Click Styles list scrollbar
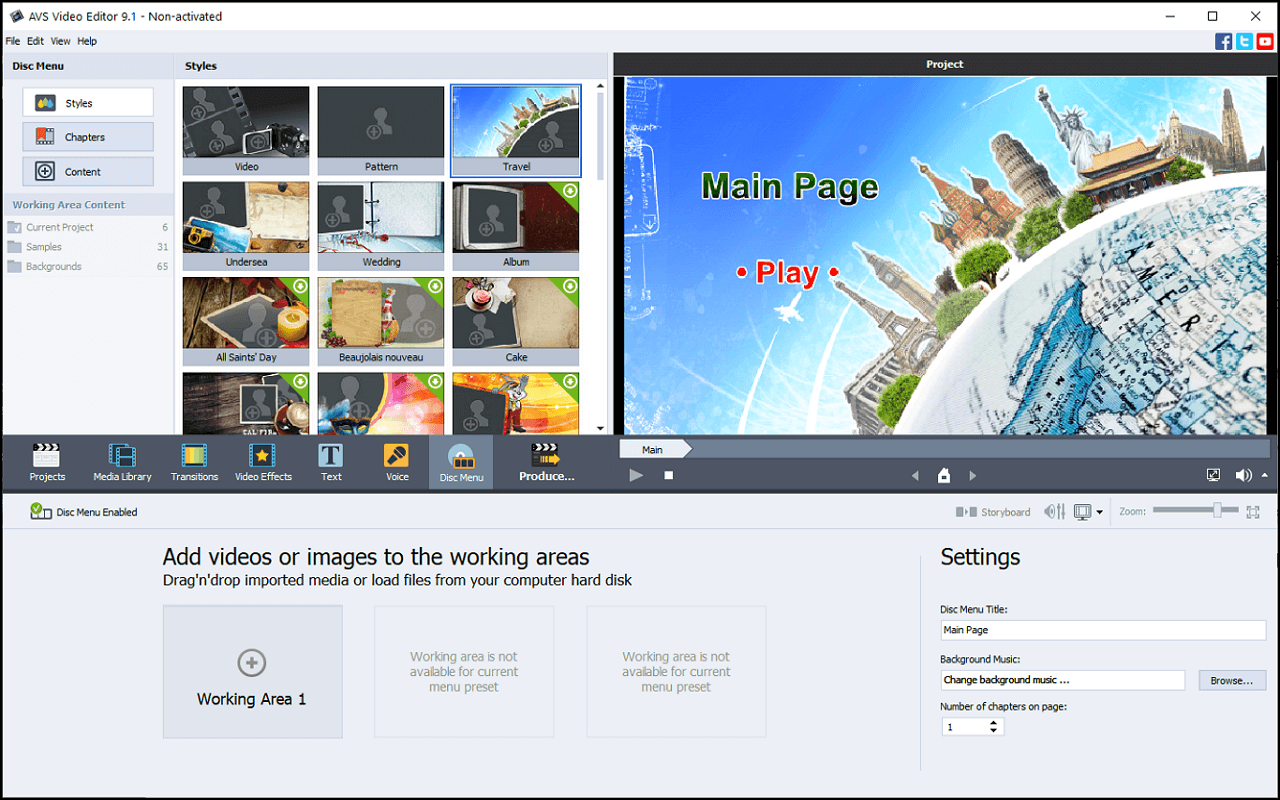 [600, 137]
